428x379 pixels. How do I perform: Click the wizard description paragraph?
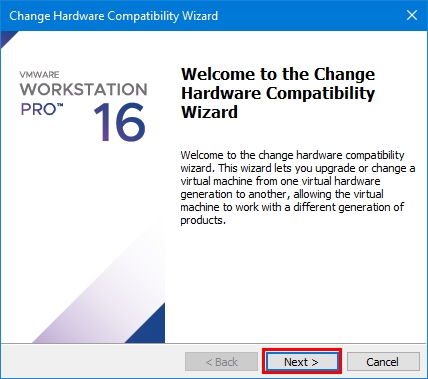click(x=298, y=187)
